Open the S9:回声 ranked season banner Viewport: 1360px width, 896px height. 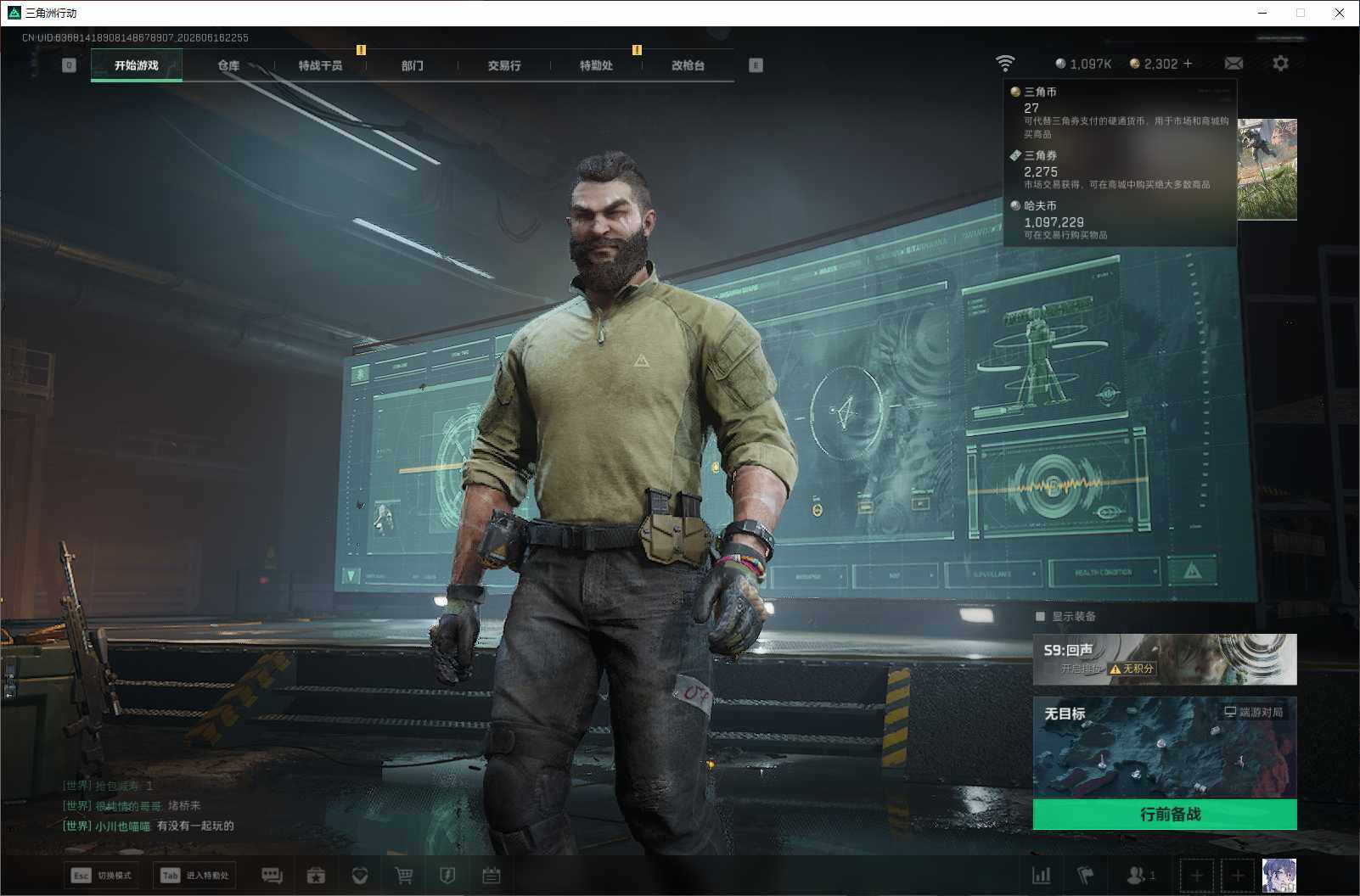(1165, 659)
